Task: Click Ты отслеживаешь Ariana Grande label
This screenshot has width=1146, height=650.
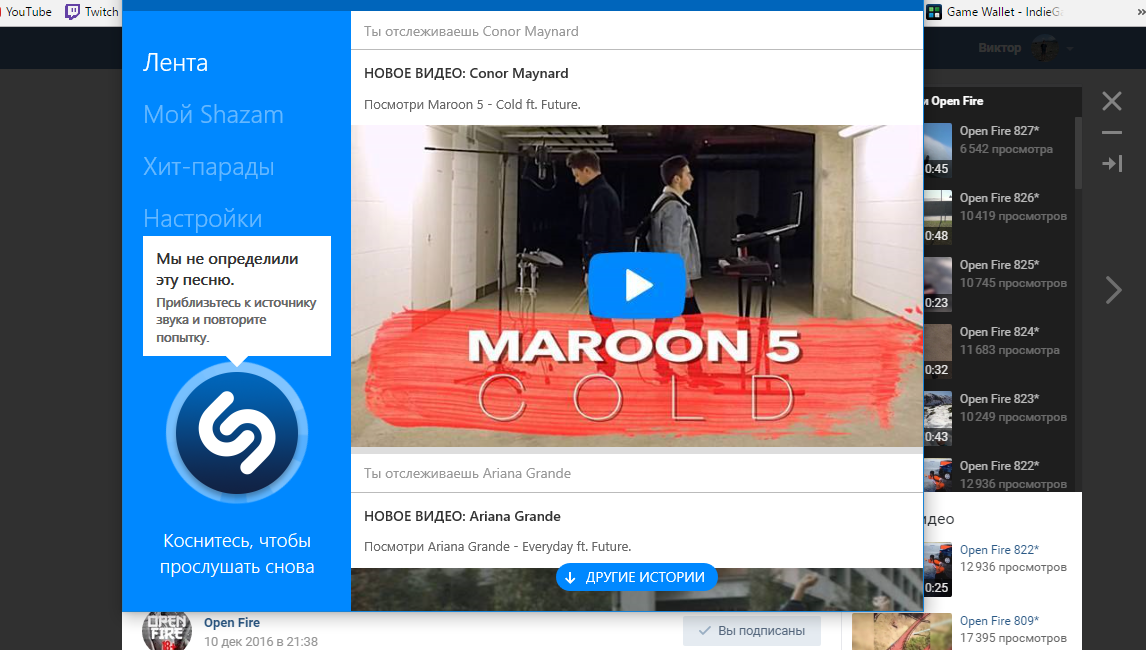Action: 468,473
